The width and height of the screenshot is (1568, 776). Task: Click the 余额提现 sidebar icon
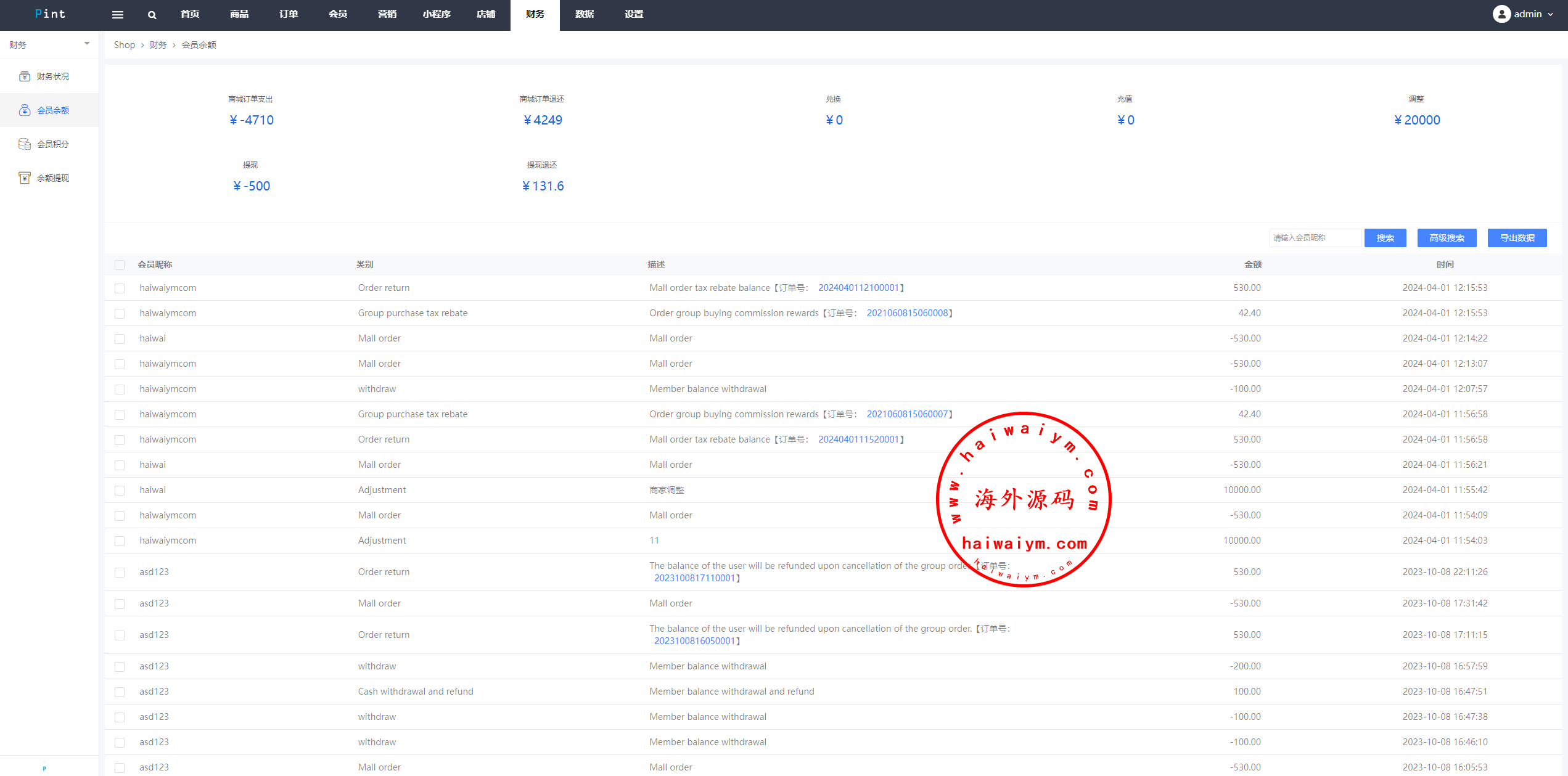pyautogui.click(x=25, y=178)
